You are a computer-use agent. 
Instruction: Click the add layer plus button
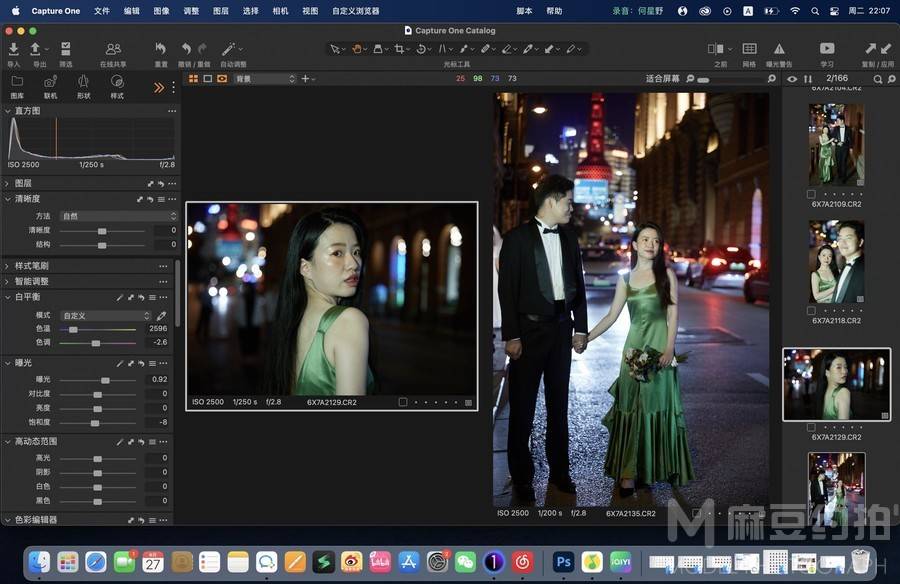pyautogui.click(x=305, y=79)
